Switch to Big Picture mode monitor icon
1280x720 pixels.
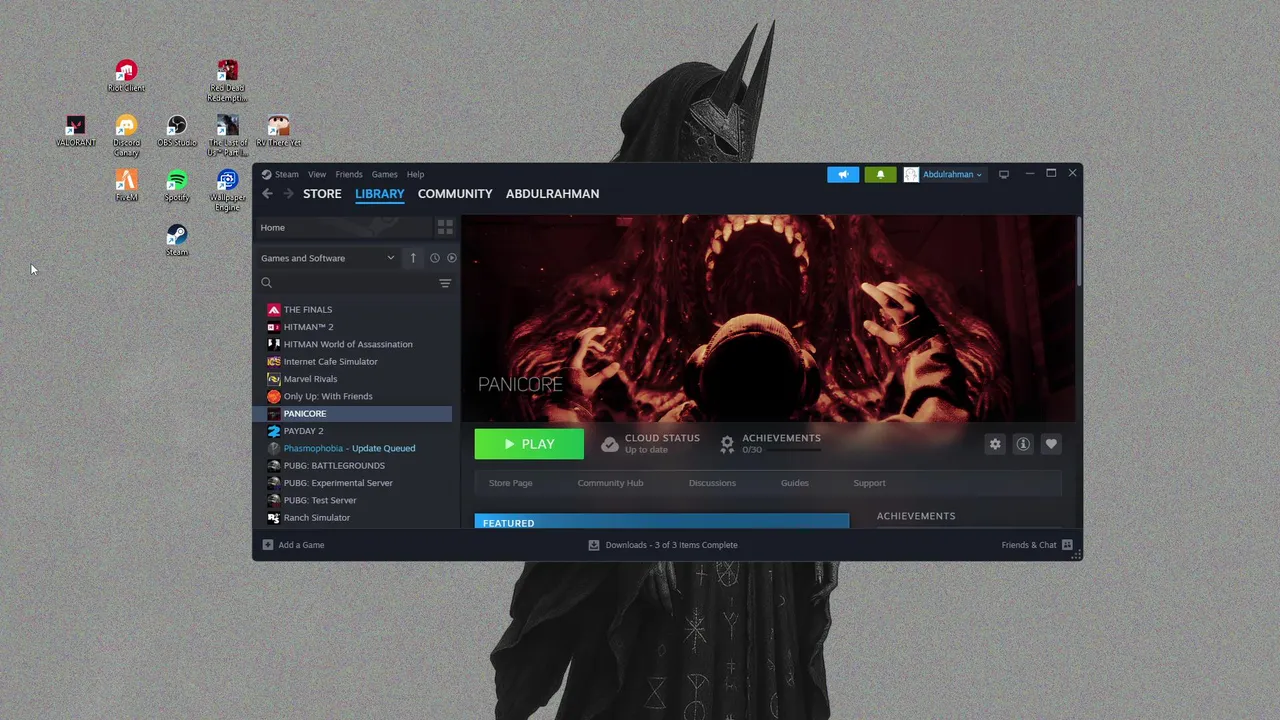(x=1004, y=174)
